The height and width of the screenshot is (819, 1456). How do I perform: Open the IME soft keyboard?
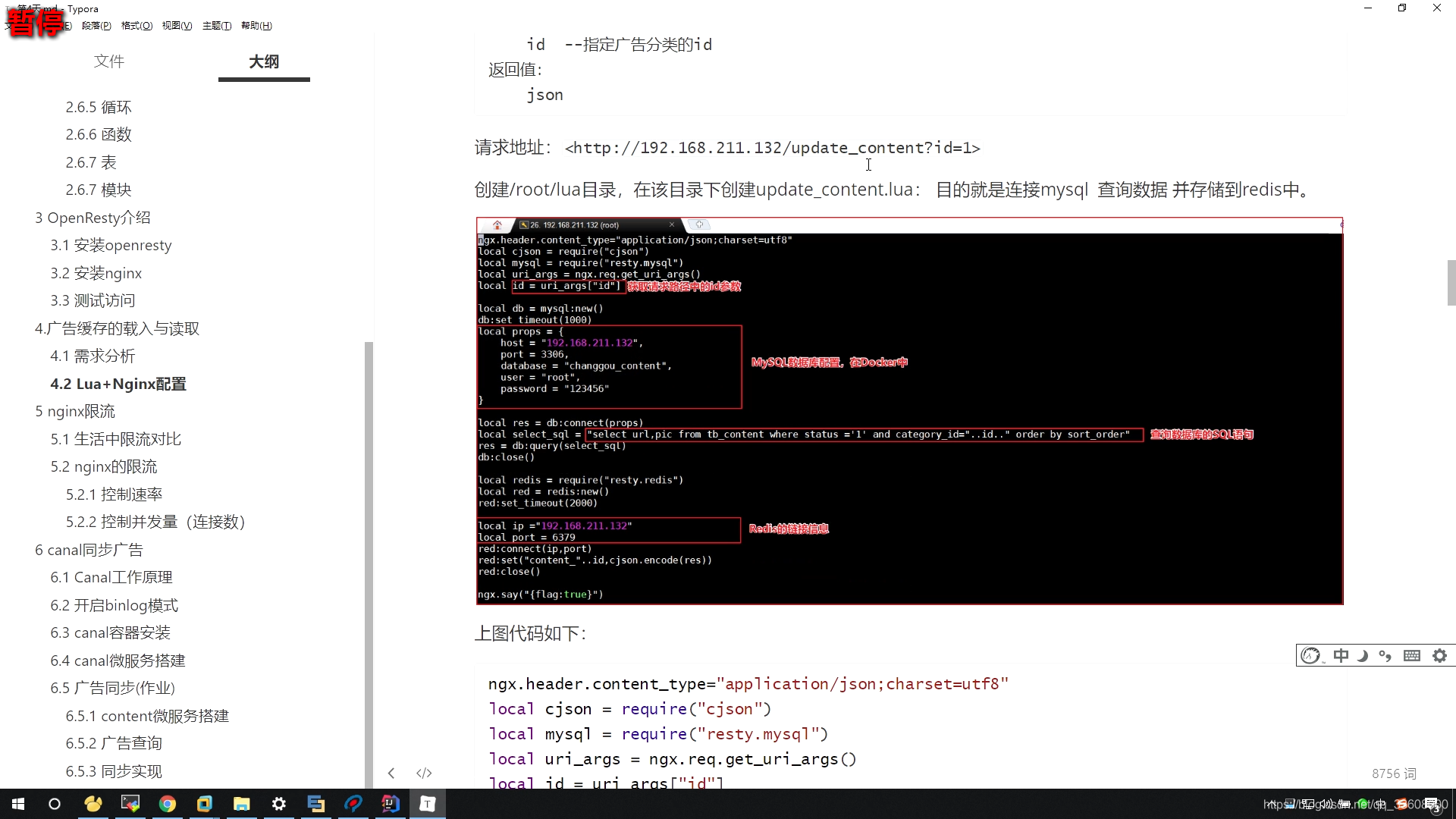(x=1412, y=655)
